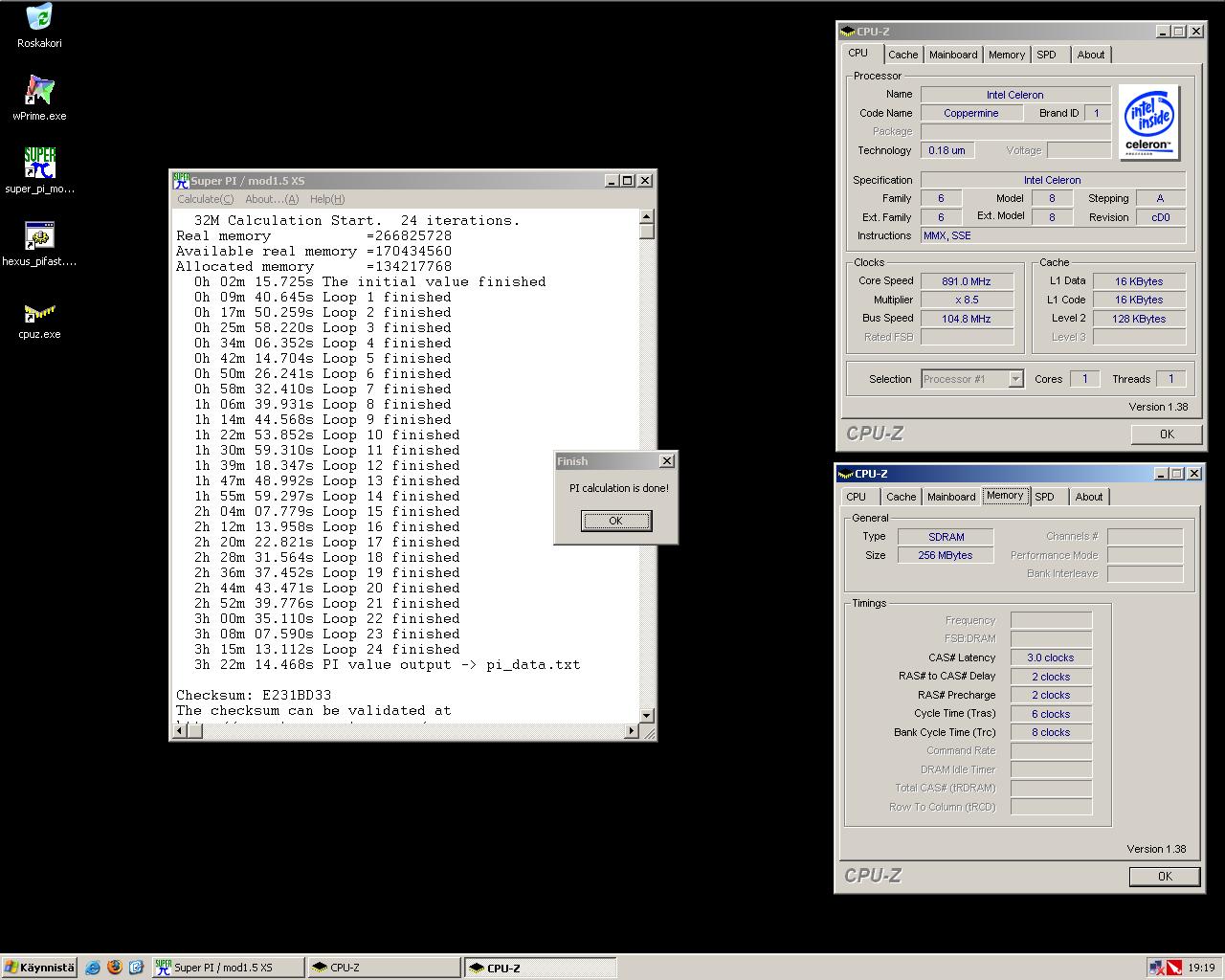Image resolution: width=1225 pixels, height=980 pixels.
Task: Click the memory Size value 256 MBytes
Action: (x=946, y=555)
